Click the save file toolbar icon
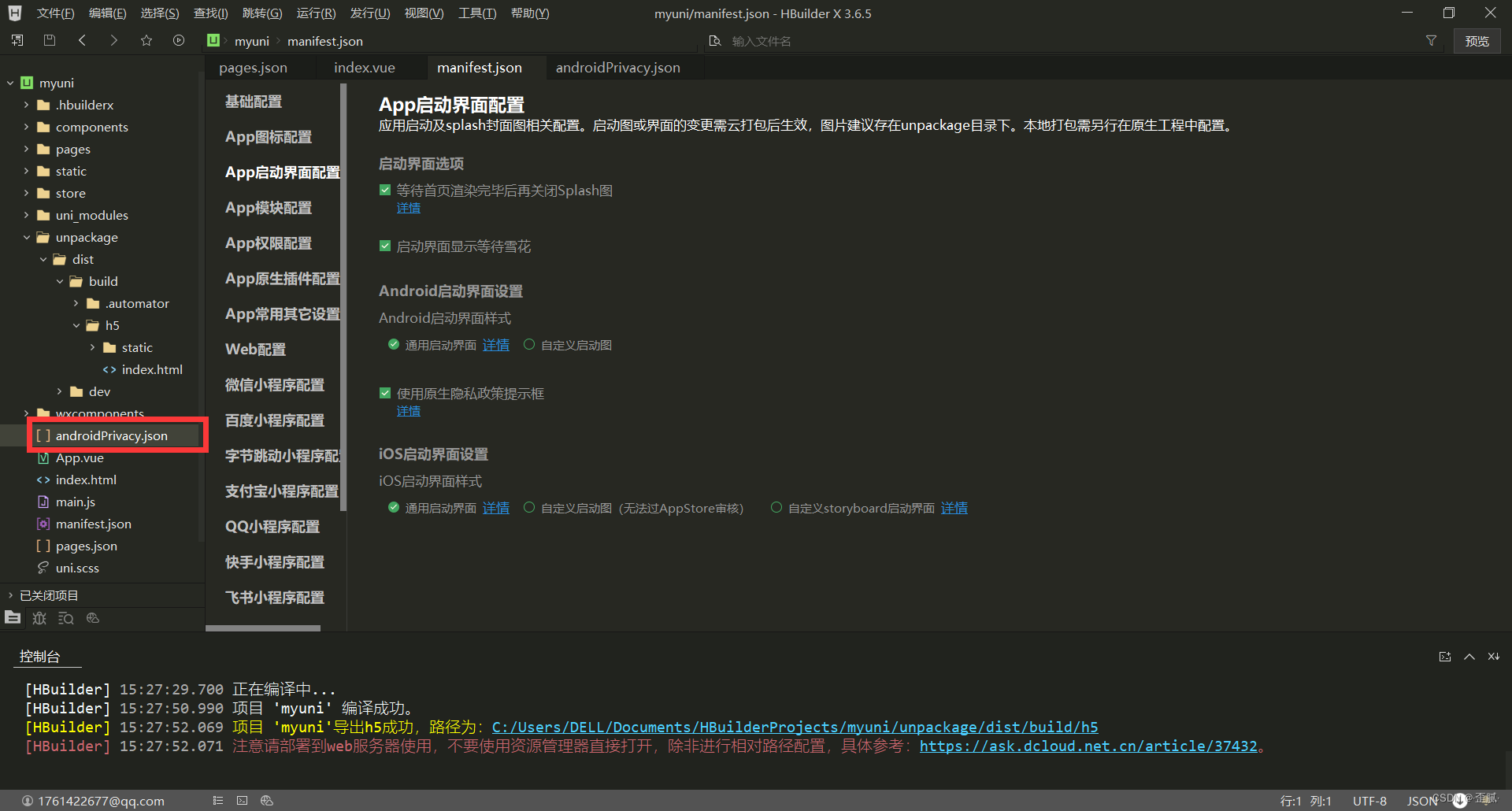The height and width of the screenshot is (811, 1512). click(50, 40)
